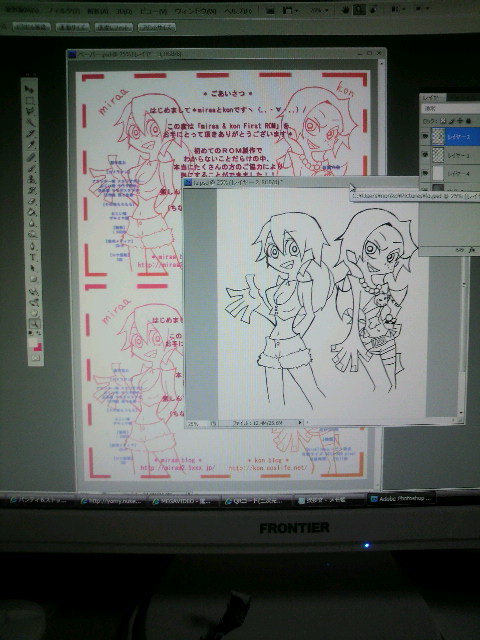Select the Blur tool
The height and width of the screenshot is (640, 480).
(32, 223)
